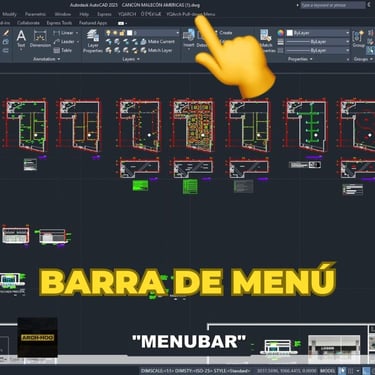Switch to the Featured Apps ribbon tab
This screenshot has height=375, width=375.
93,23
